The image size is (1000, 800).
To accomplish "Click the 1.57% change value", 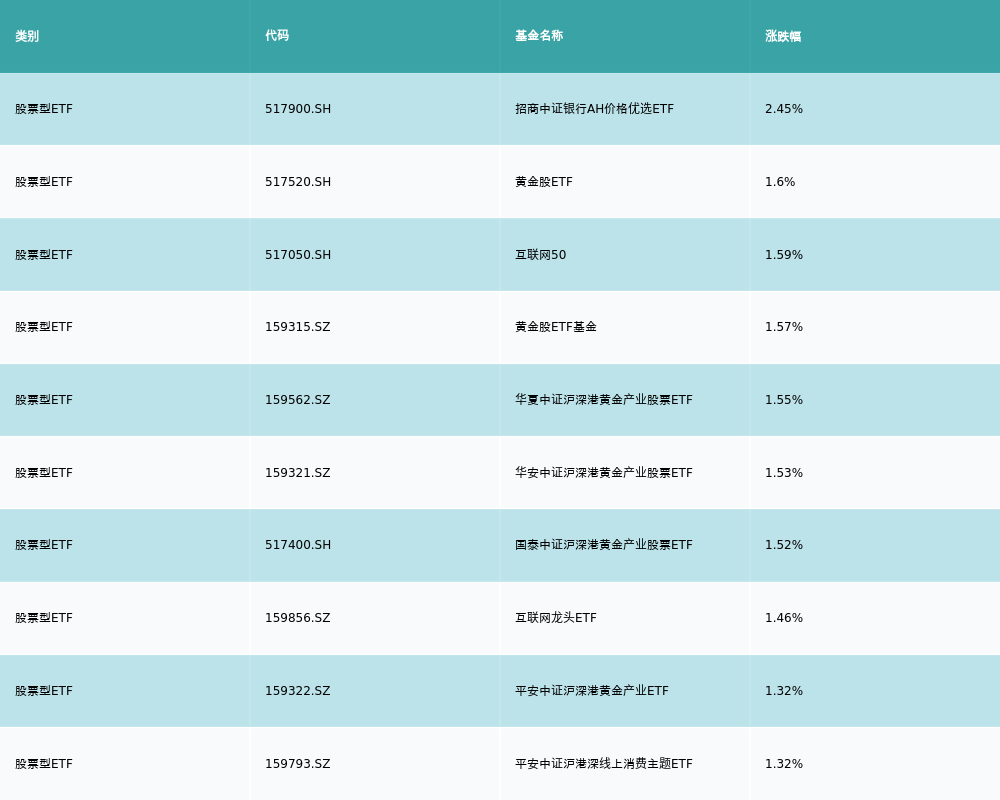I will pos(784,327).
